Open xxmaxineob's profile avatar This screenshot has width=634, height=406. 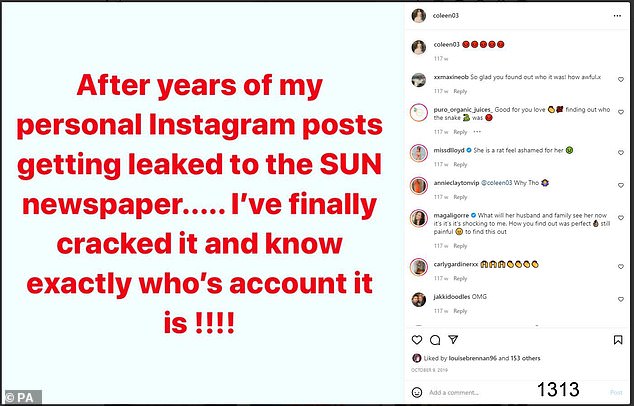point(418,76)
